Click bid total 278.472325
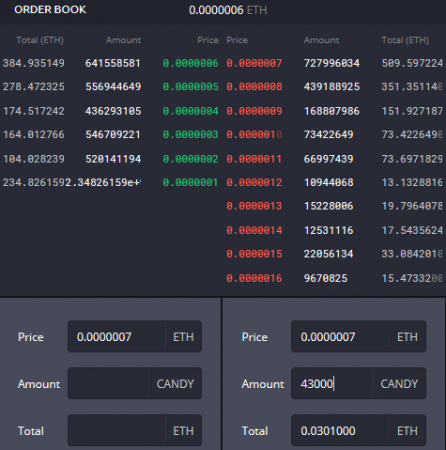This screenshot has width=446, height=450. coord(34,87)
